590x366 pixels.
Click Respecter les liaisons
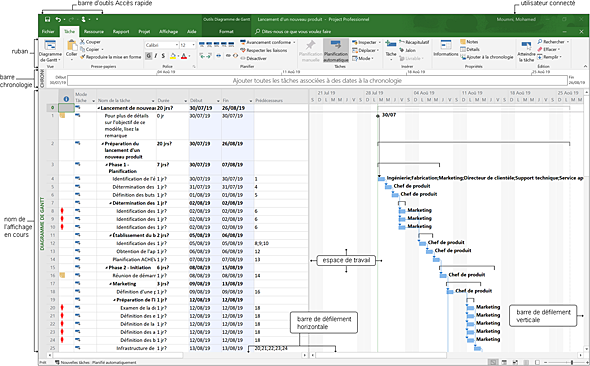click(x=264, y=50)
